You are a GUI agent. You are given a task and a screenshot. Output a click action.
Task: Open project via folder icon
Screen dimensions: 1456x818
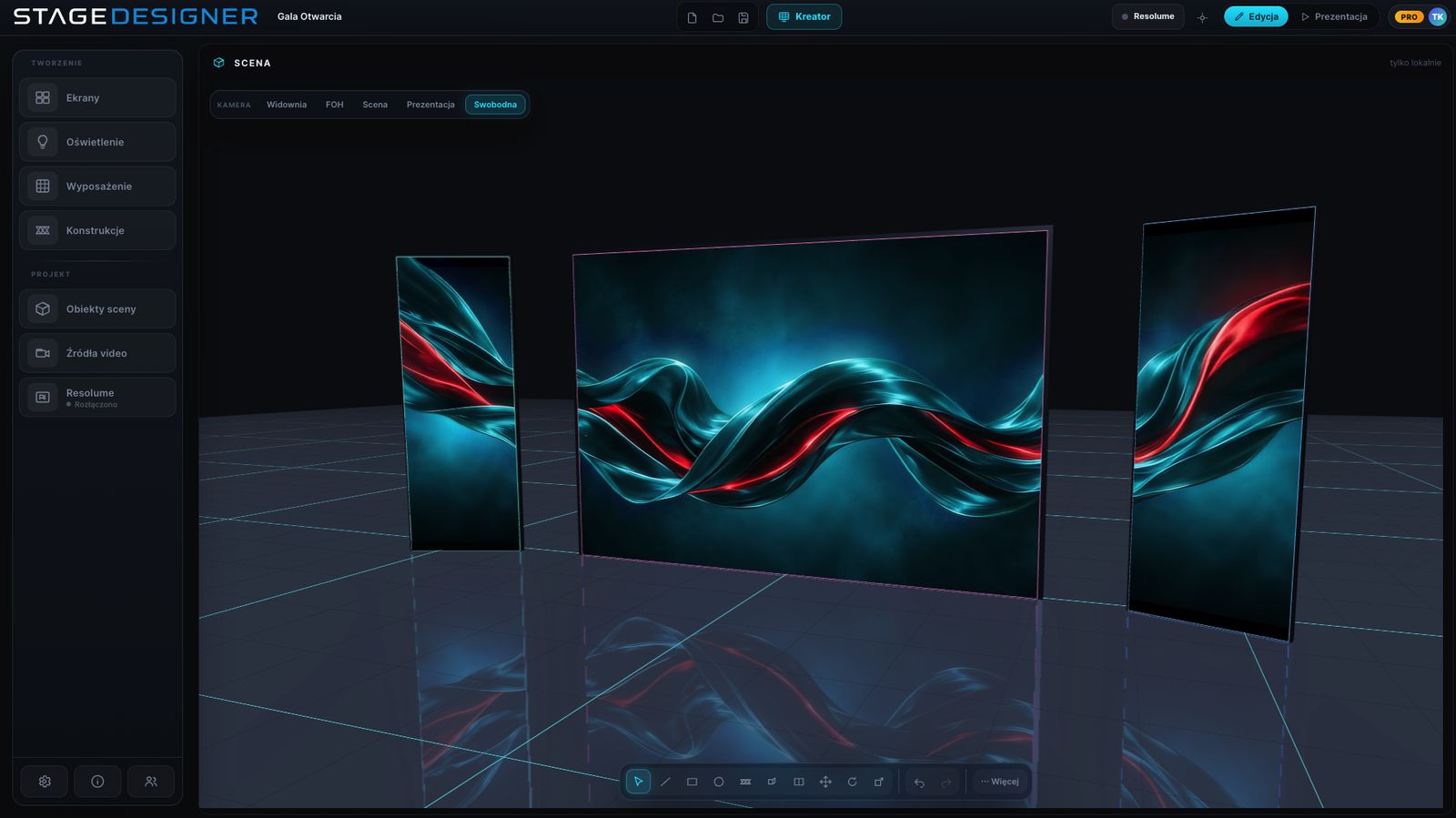click(x=718, y=17)
